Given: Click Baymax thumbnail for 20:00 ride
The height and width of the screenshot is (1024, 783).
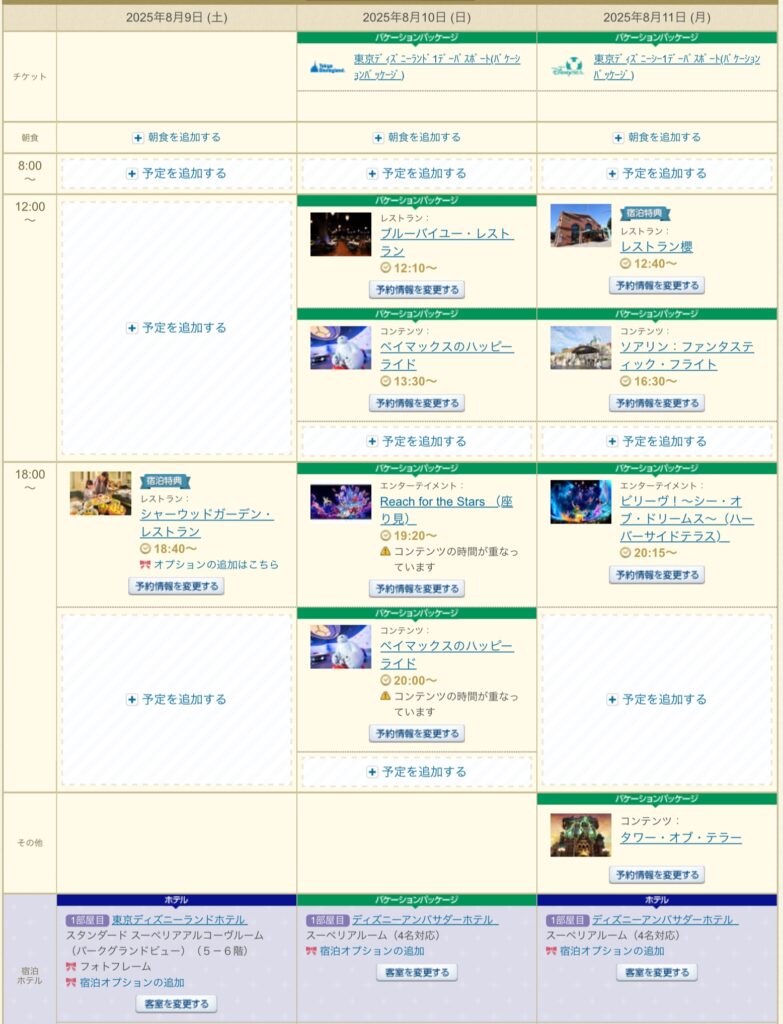Looking at the screenshot, I should click(x=340, y=647).
